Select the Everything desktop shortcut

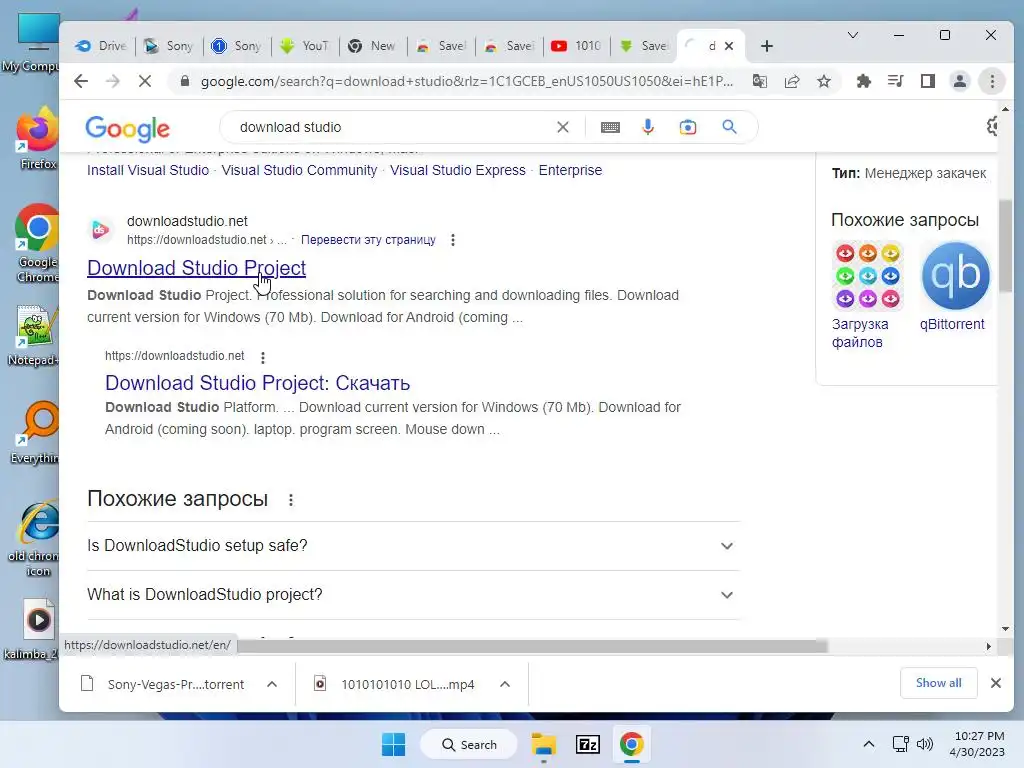tap(37, 433)
